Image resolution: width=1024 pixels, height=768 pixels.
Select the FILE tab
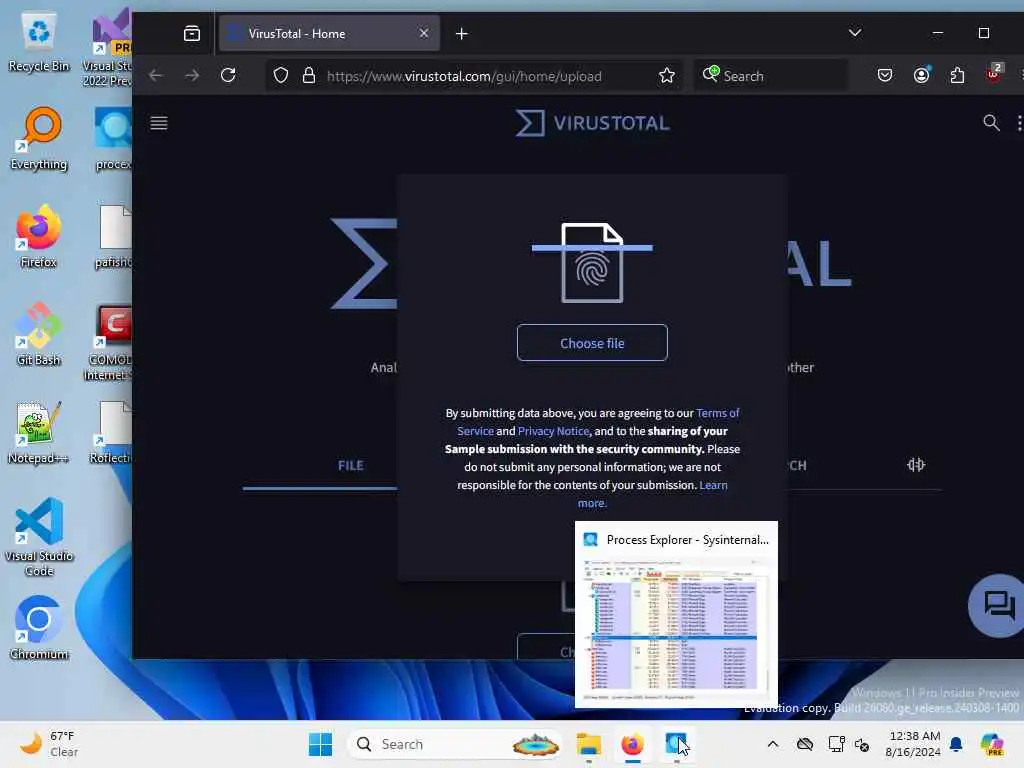tap(351, 466)
